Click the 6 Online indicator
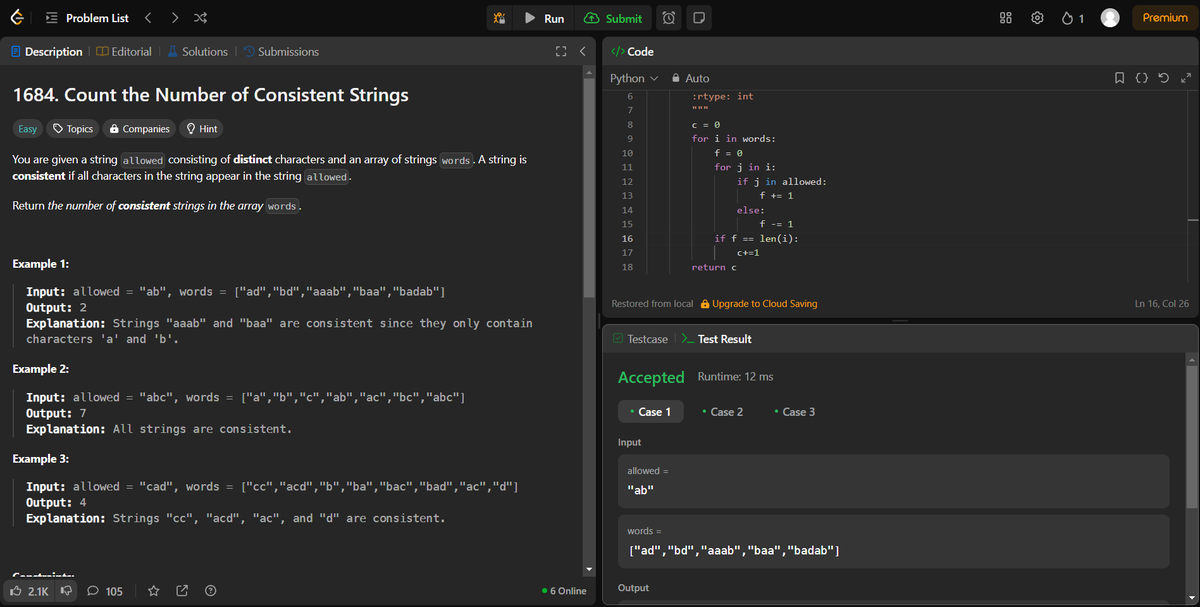This screenshot has width=1200, height=607. coord(564,591)
